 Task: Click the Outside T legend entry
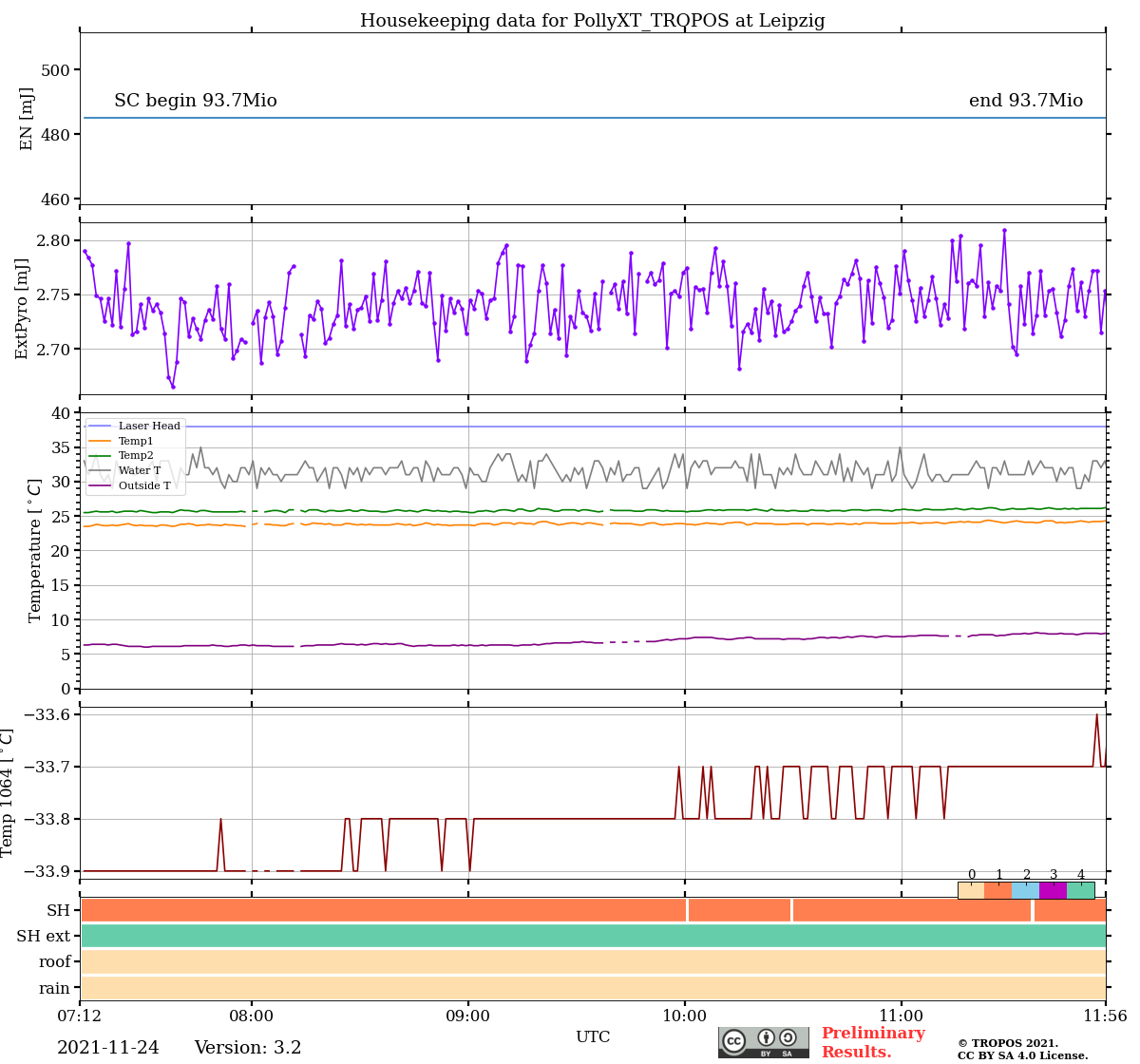[130, 486]
